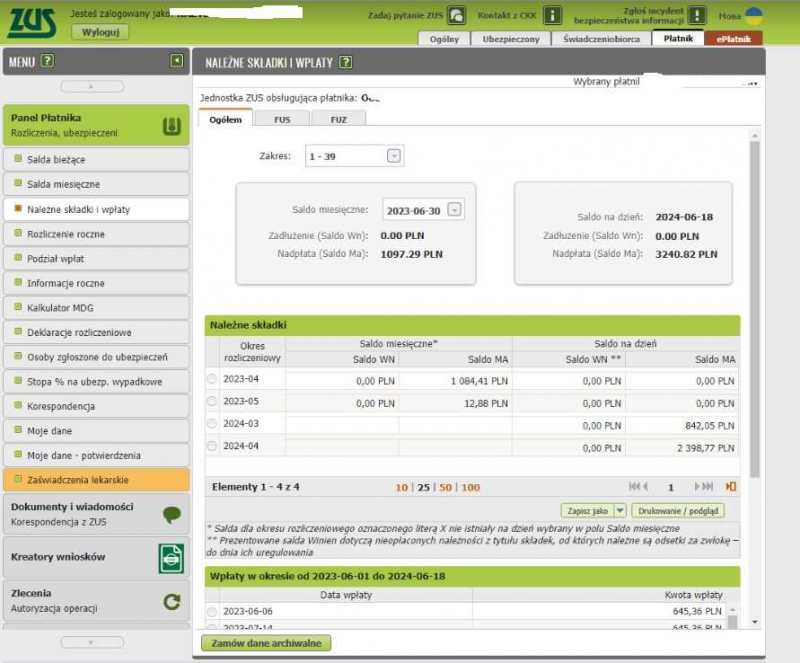Open Kreatory wniosków document icon
The image size is (800, 663).
171,558
